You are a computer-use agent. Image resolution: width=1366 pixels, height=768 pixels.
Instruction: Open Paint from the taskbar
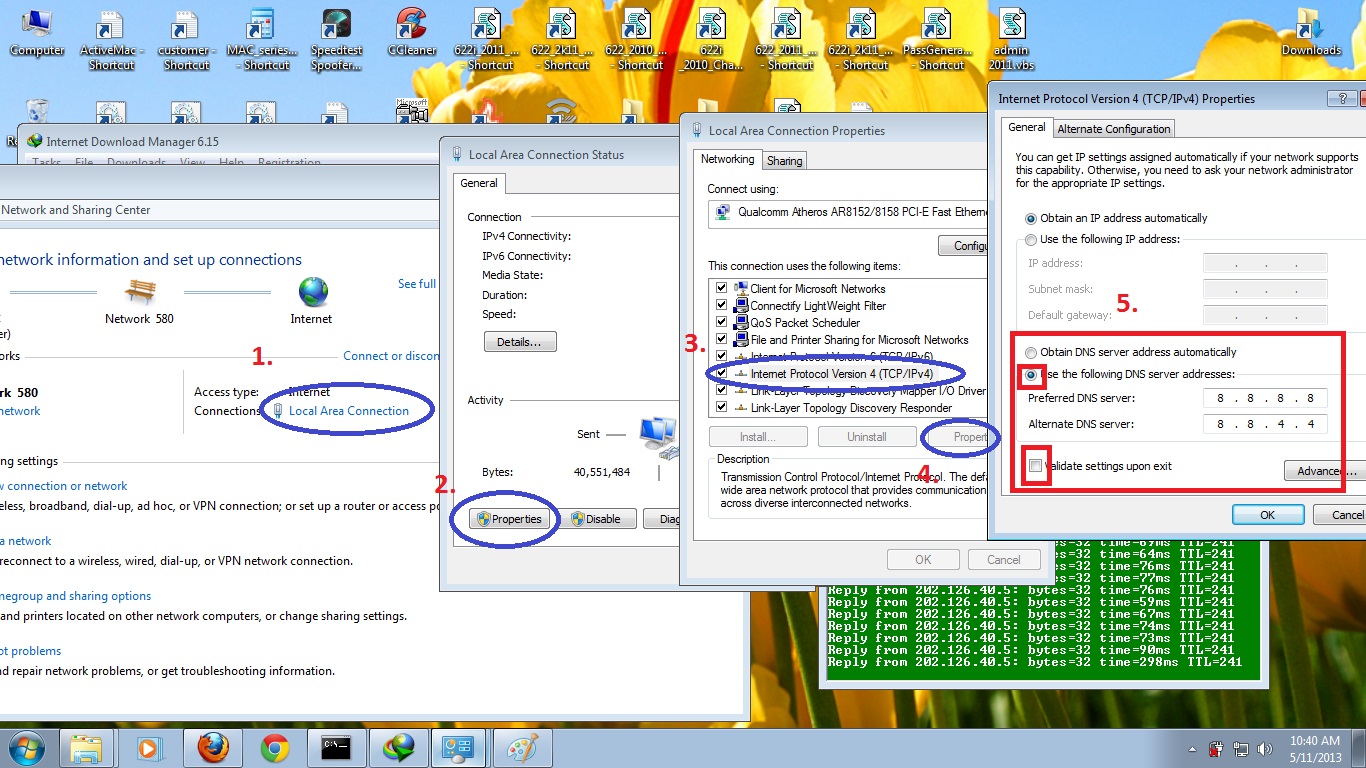point(522,747)
